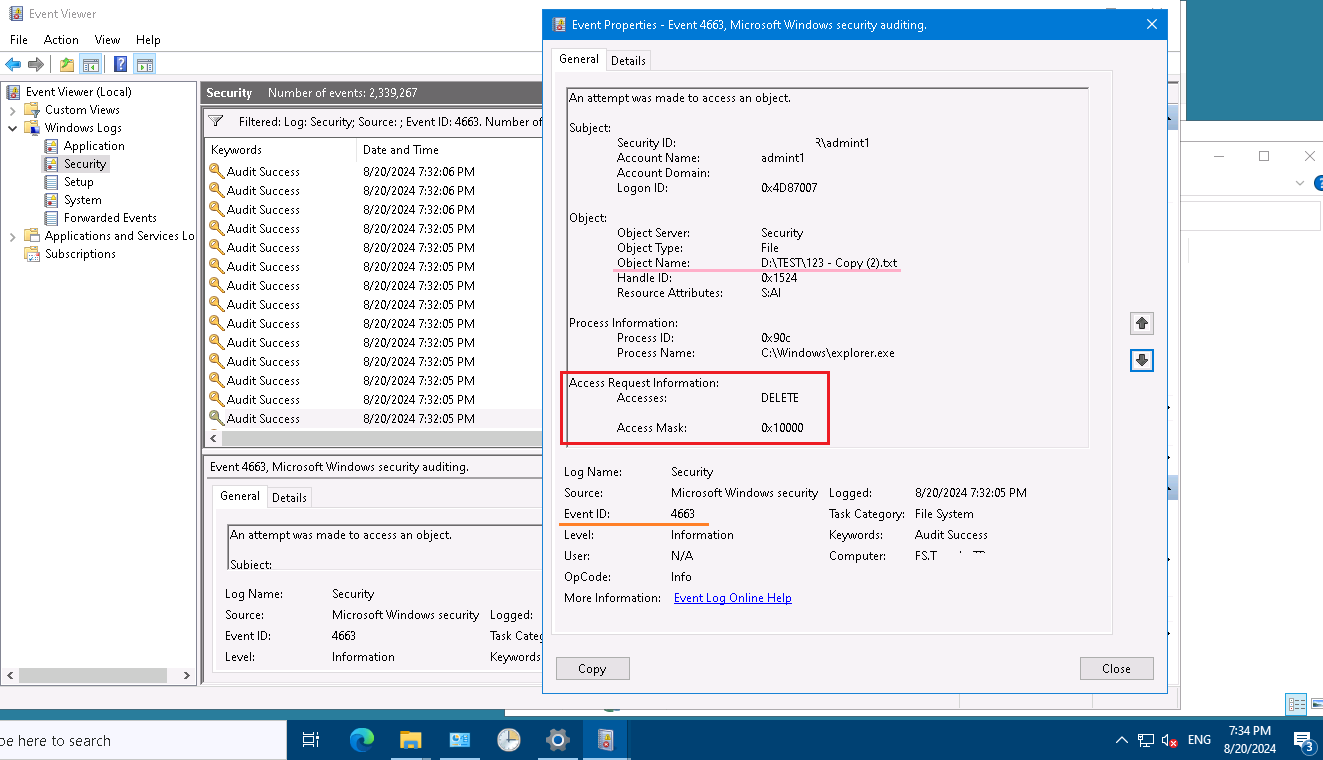This screenshot has height=760, width=1323.
Task: Click the Access Mask value 0x10000
Action: tap(781, 428)
